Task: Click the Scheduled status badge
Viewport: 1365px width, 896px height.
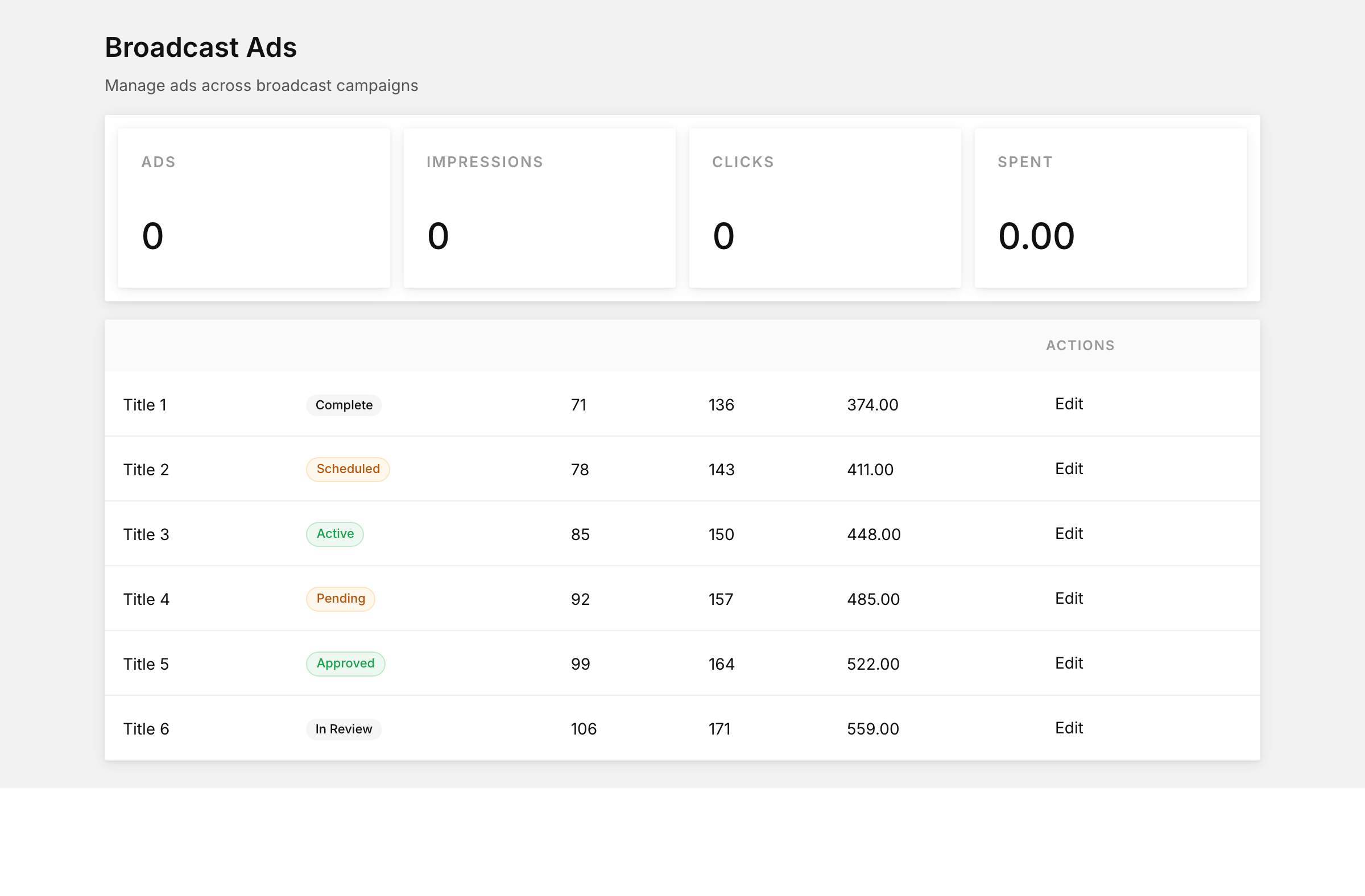Action: point(348,469)
